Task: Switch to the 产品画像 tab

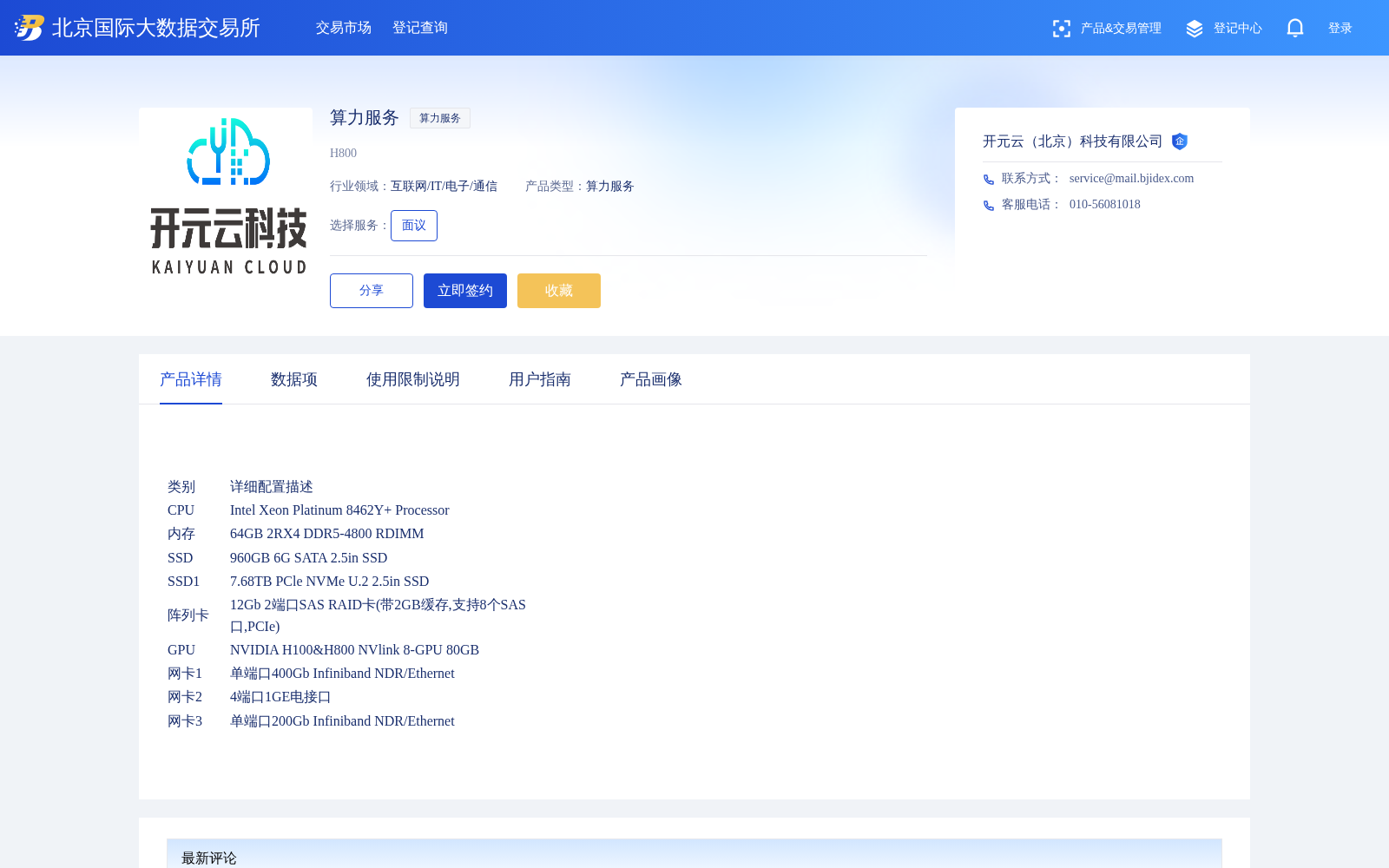Action: [651, 379]
